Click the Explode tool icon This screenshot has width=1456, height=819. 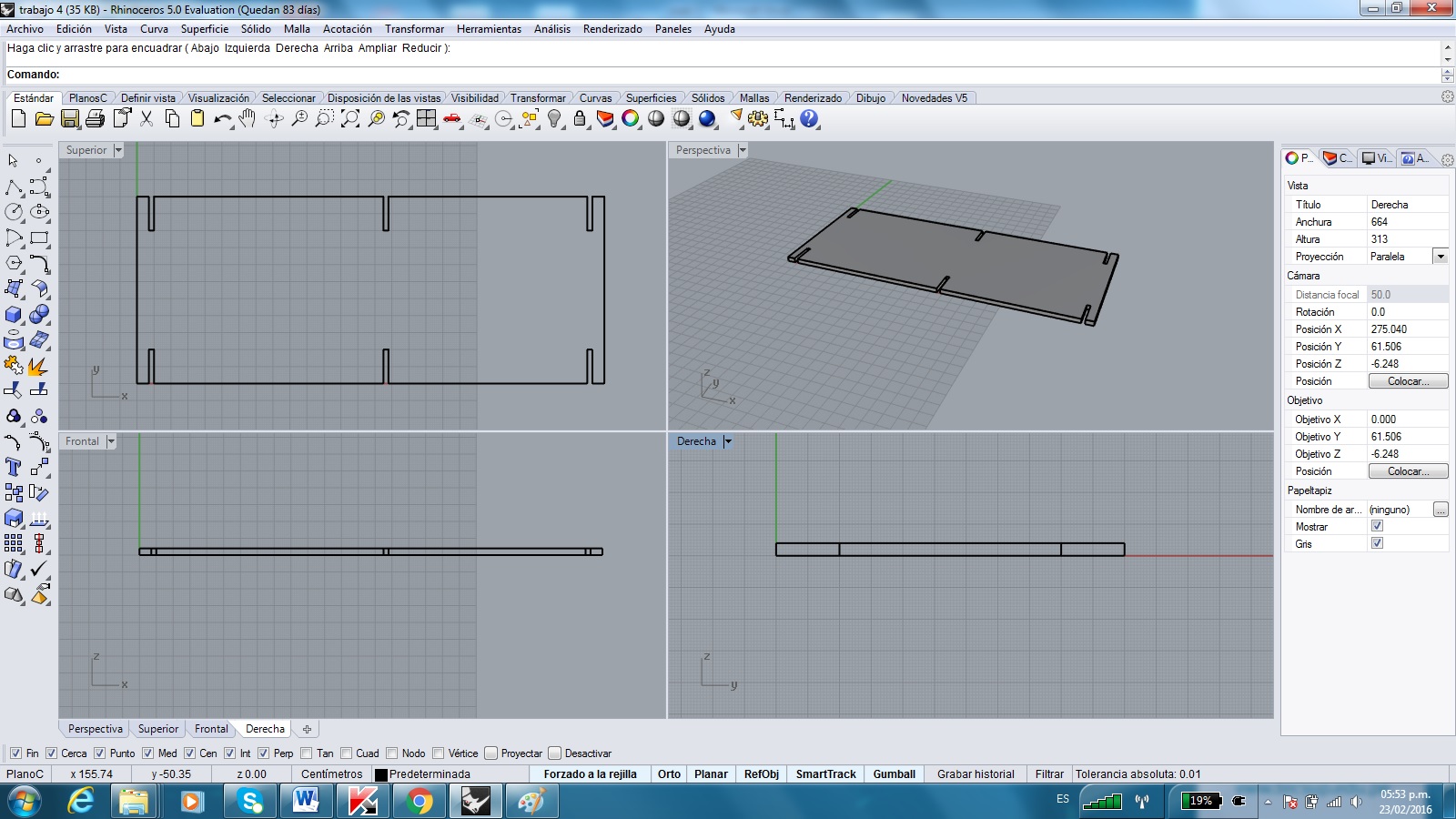[x=38, y=367]
